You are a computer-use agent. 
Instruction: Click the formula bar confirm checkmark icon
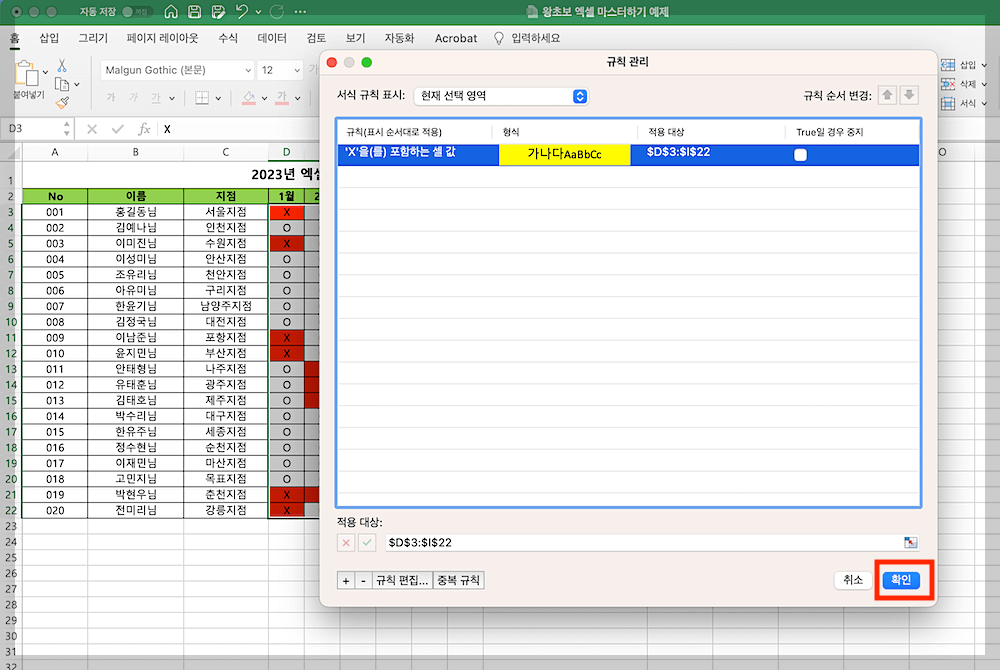point(117,129)
